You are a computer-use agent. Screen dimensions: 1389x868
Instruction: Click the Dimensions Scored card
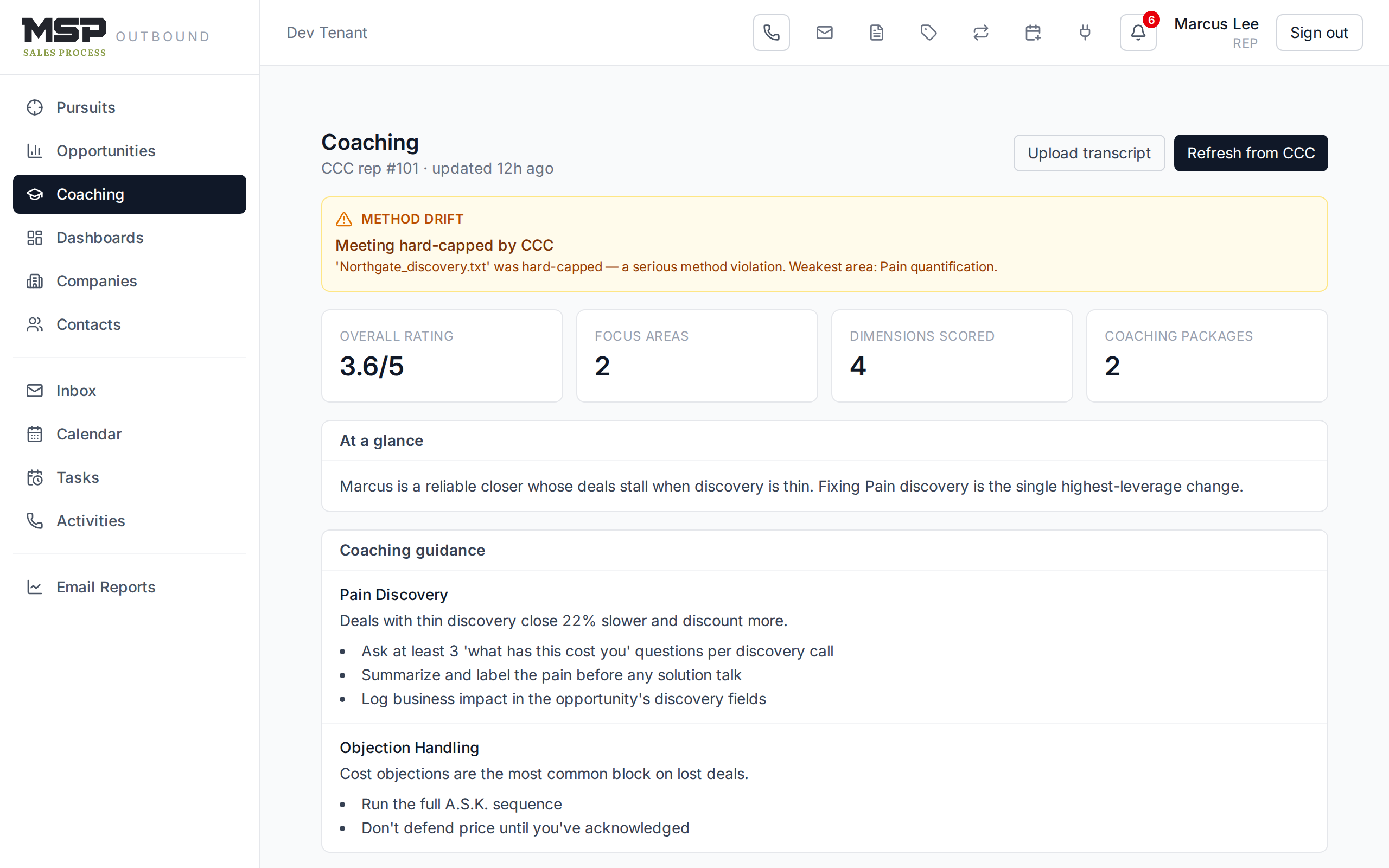coord(952,356)
